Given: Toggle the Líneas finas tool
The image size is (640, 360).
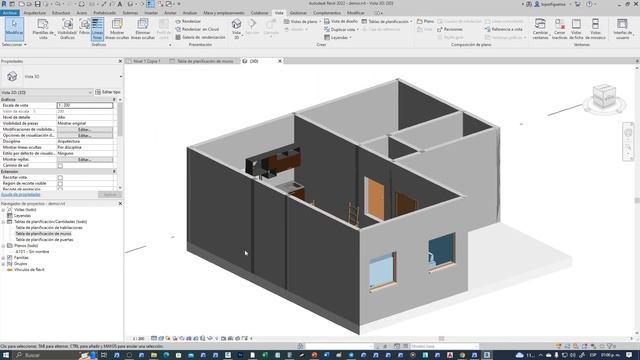Looking at the screenshot, I should click(97, 29).
